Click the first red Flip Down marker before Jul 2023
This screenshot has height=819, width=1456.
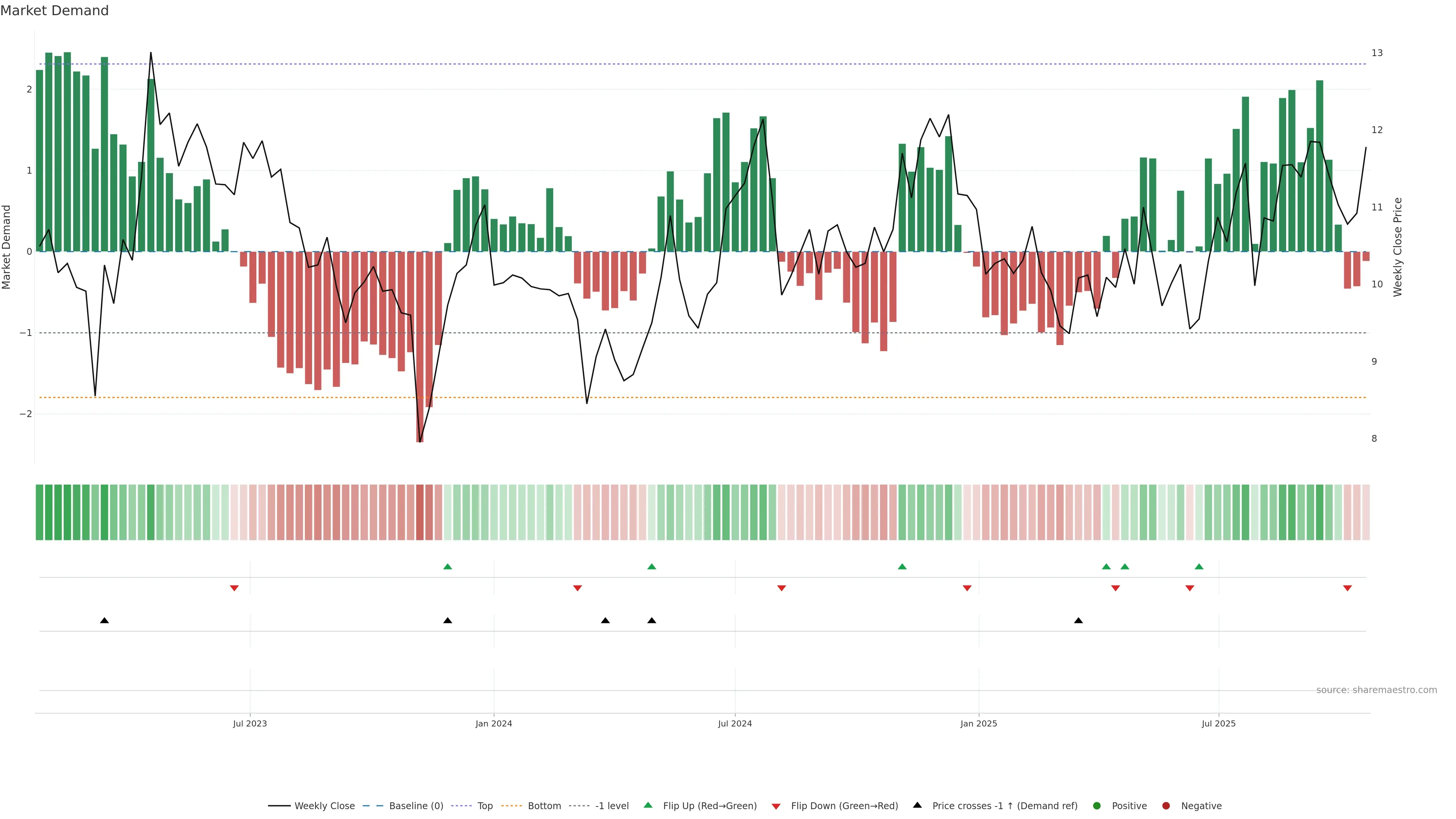click(235, 588)
